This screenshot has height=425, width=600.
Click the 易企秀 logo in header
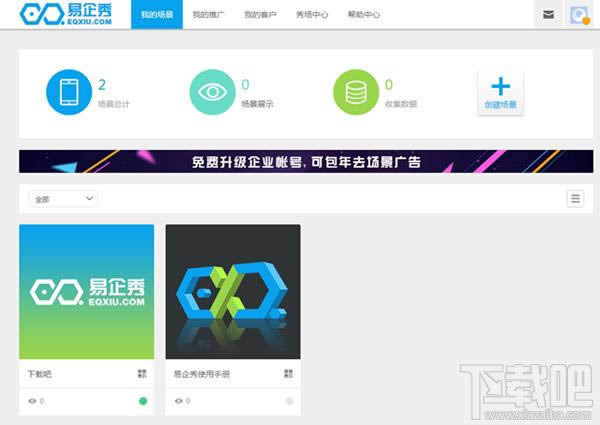(x=75, y=15)
